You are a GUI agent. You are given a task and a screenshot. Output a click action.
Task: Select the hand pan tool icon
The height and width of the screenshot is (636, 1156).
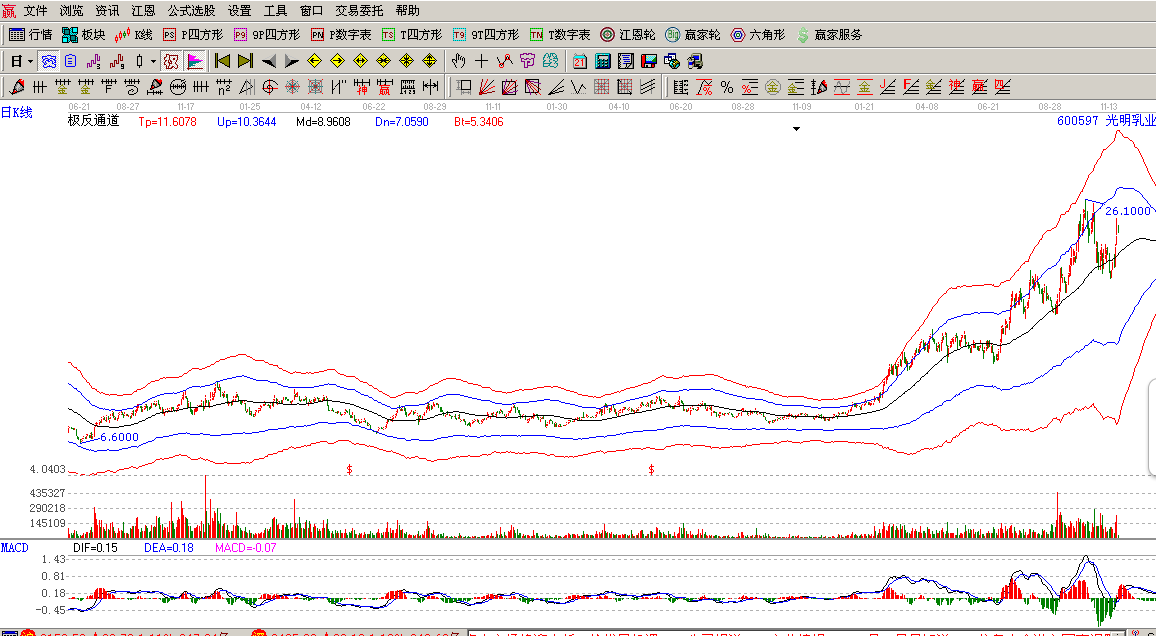pos(459,61)
